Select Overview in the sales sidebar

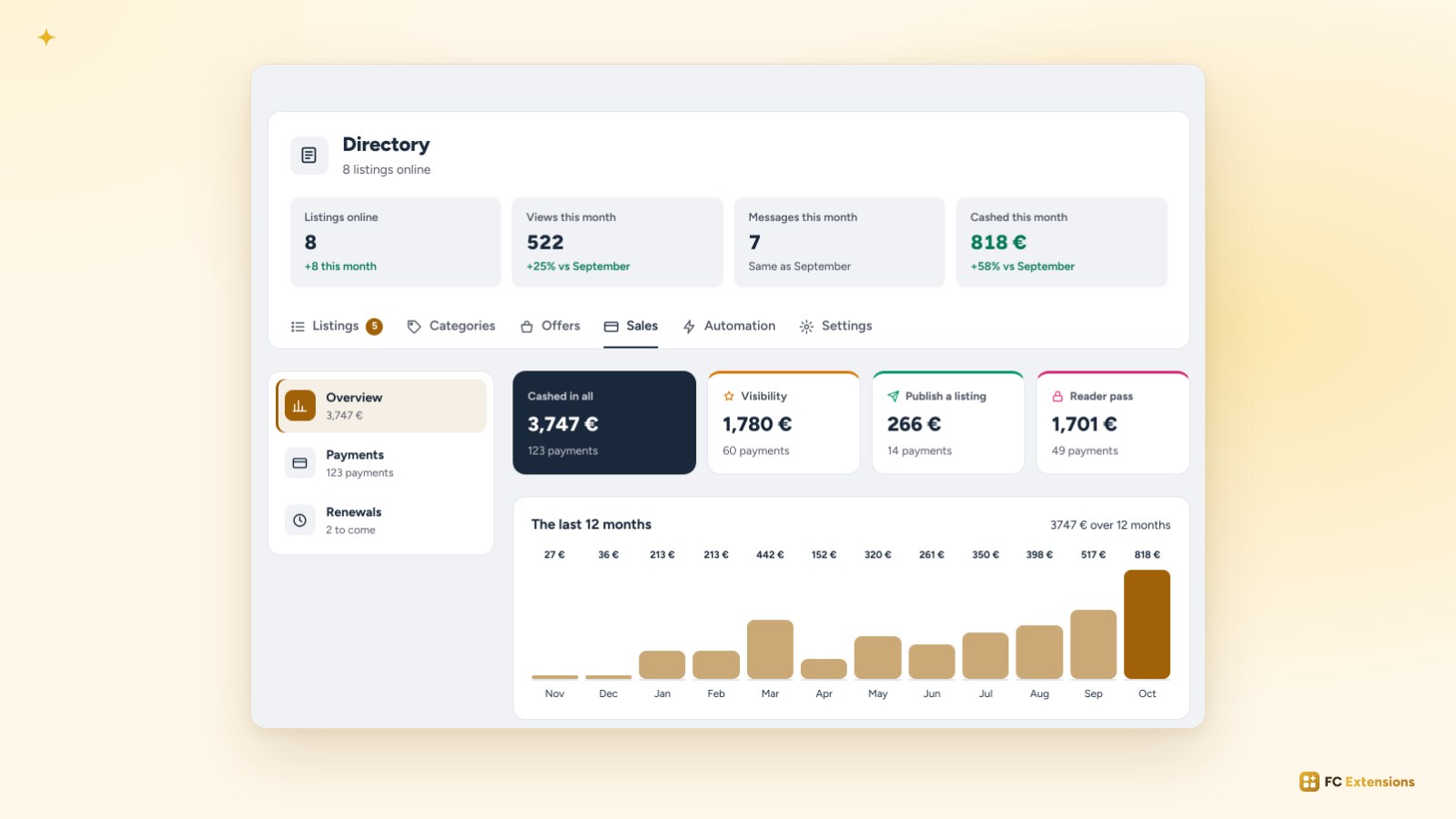point(381,406)
